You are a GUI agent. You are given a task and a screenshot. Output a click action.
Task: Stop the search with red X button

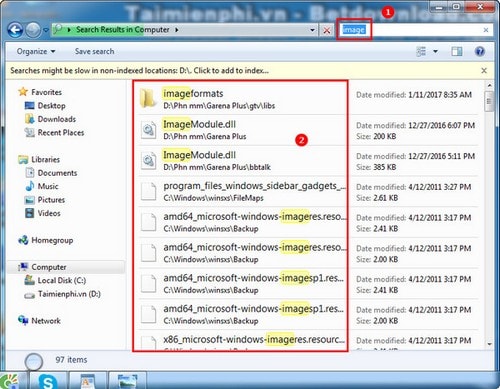point(327,30)
